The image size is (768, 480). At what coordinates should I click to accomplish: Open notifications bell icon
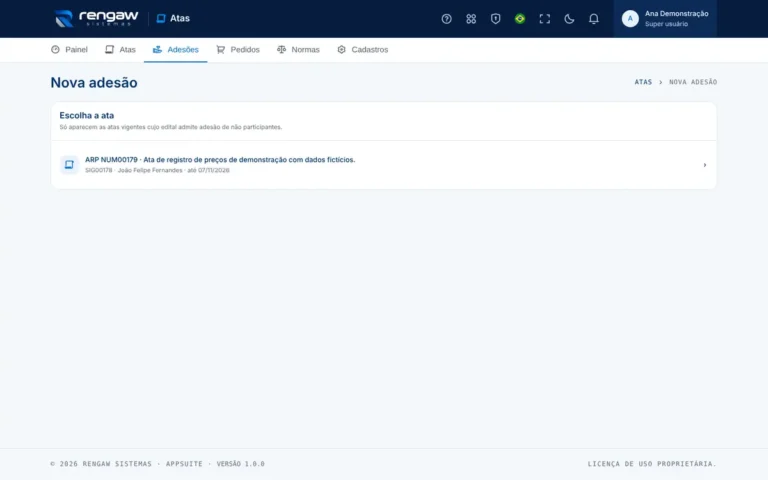pyautogui.click(x=593, y=19)
